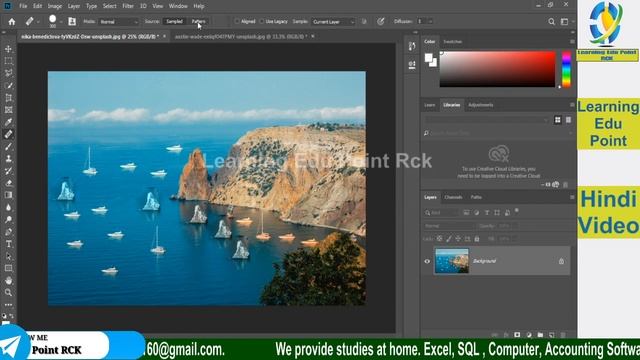The image size is (640, 360).
Task: Toggle lock image pixels brush icon
Action: [x=449, y=239]
